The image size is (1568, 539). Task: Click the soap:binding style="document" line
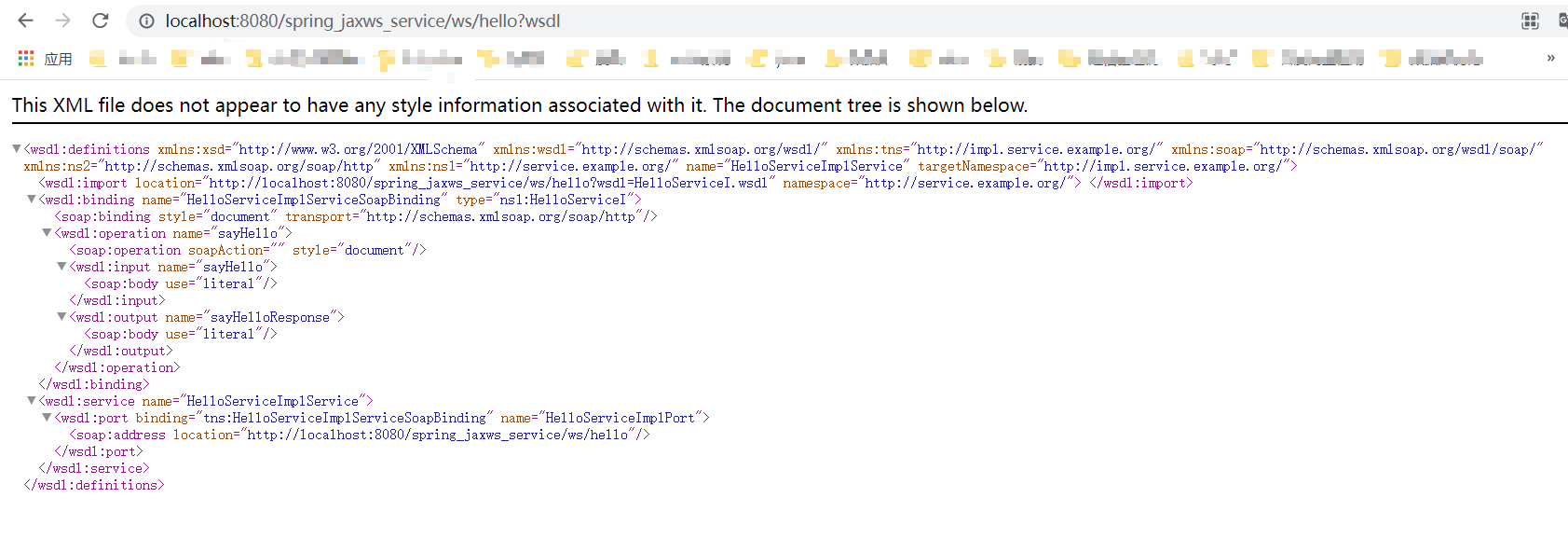coord(356,216)
